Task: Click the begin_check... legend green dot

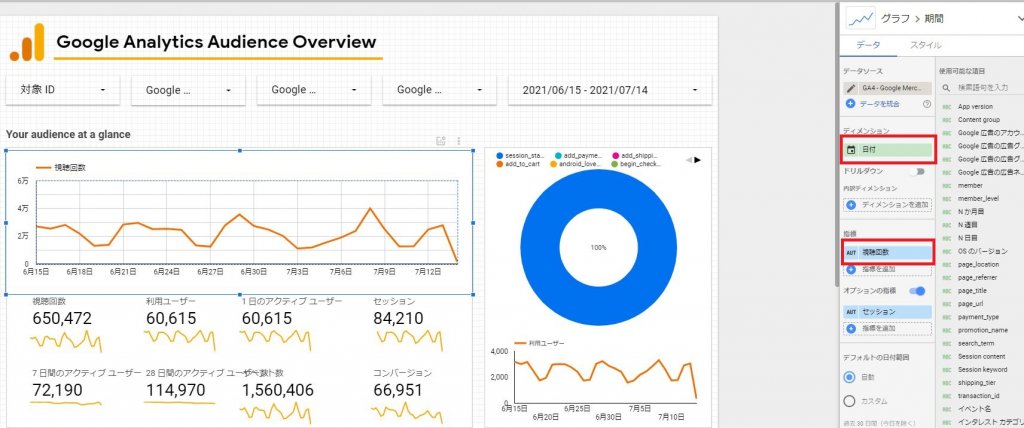Action: 615,165
